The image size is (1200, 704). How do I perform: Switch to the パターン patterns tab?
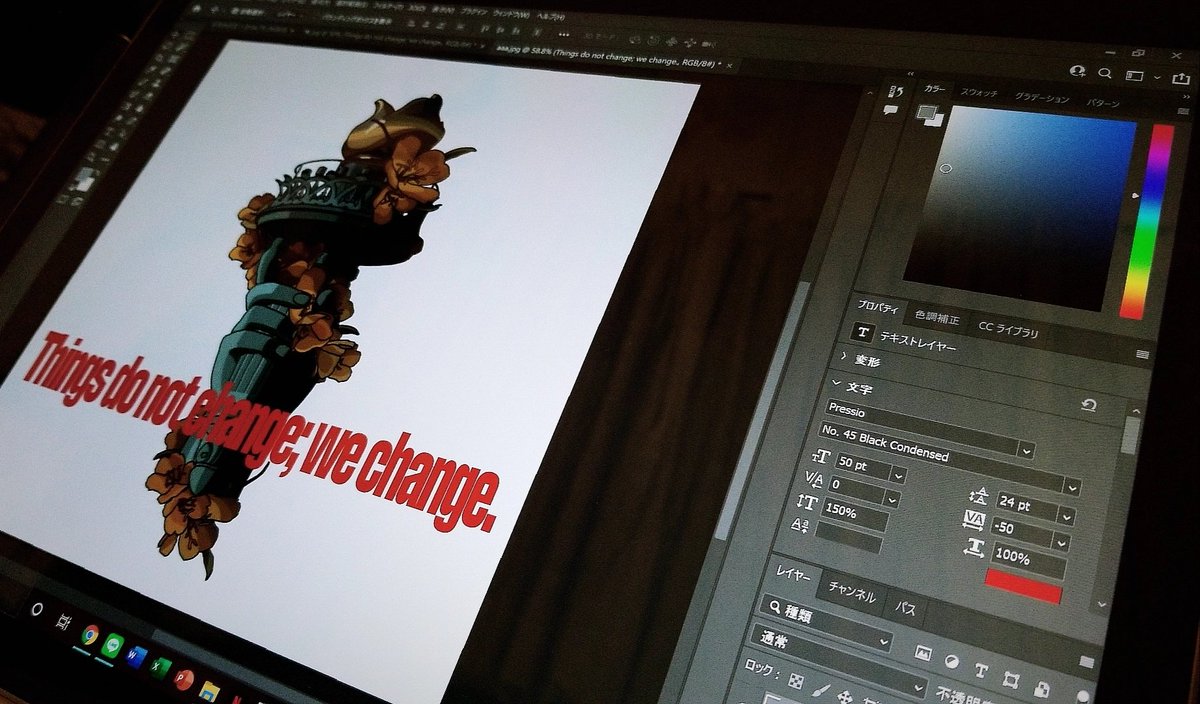click(1103, 102)
